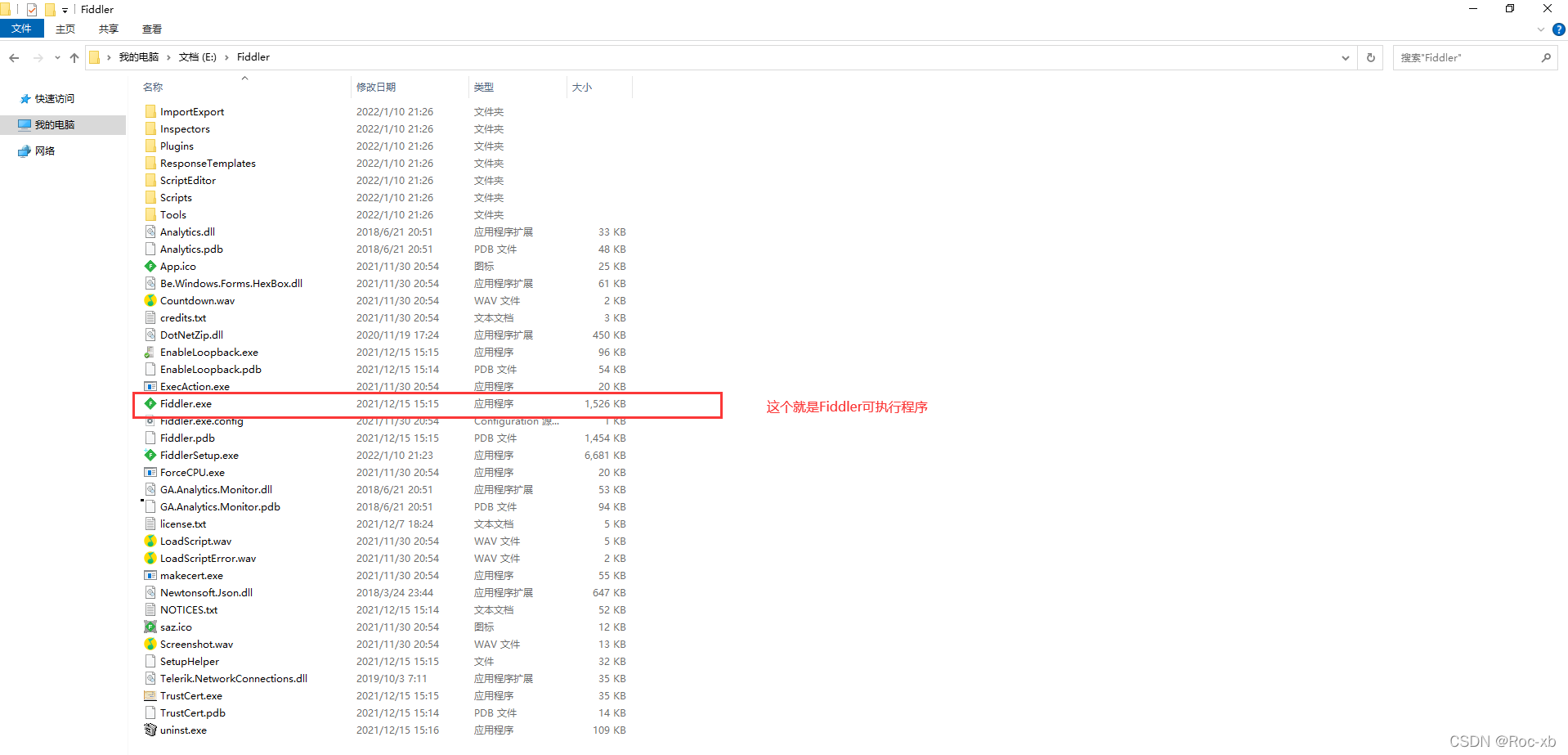Open quick access toolbar customize dropdown
Viewport: 1568px width, 755px height.
[65, 11]
